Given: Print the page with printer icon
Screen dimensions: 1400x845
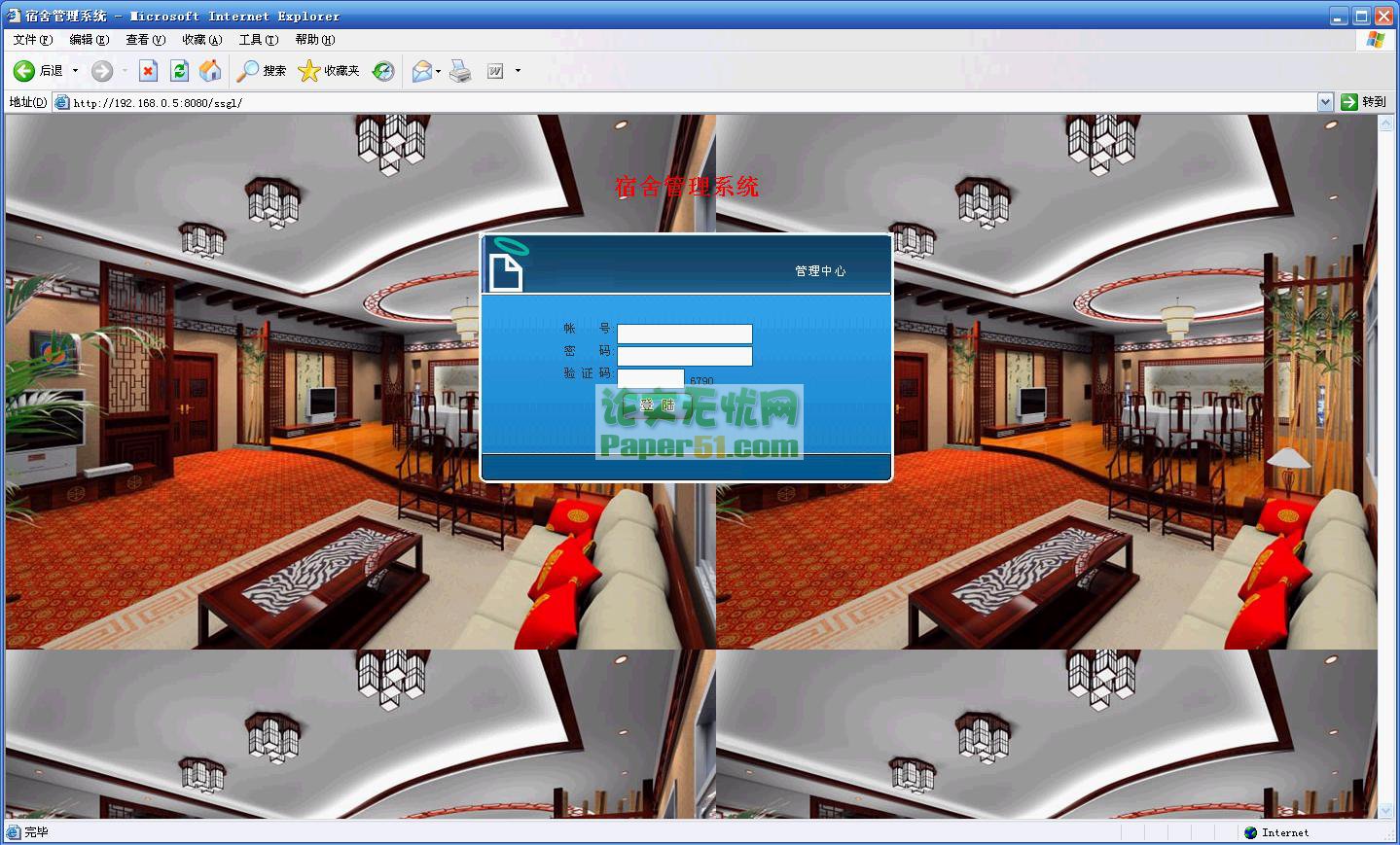Looking at the screenshot, I should click(460, 71).
